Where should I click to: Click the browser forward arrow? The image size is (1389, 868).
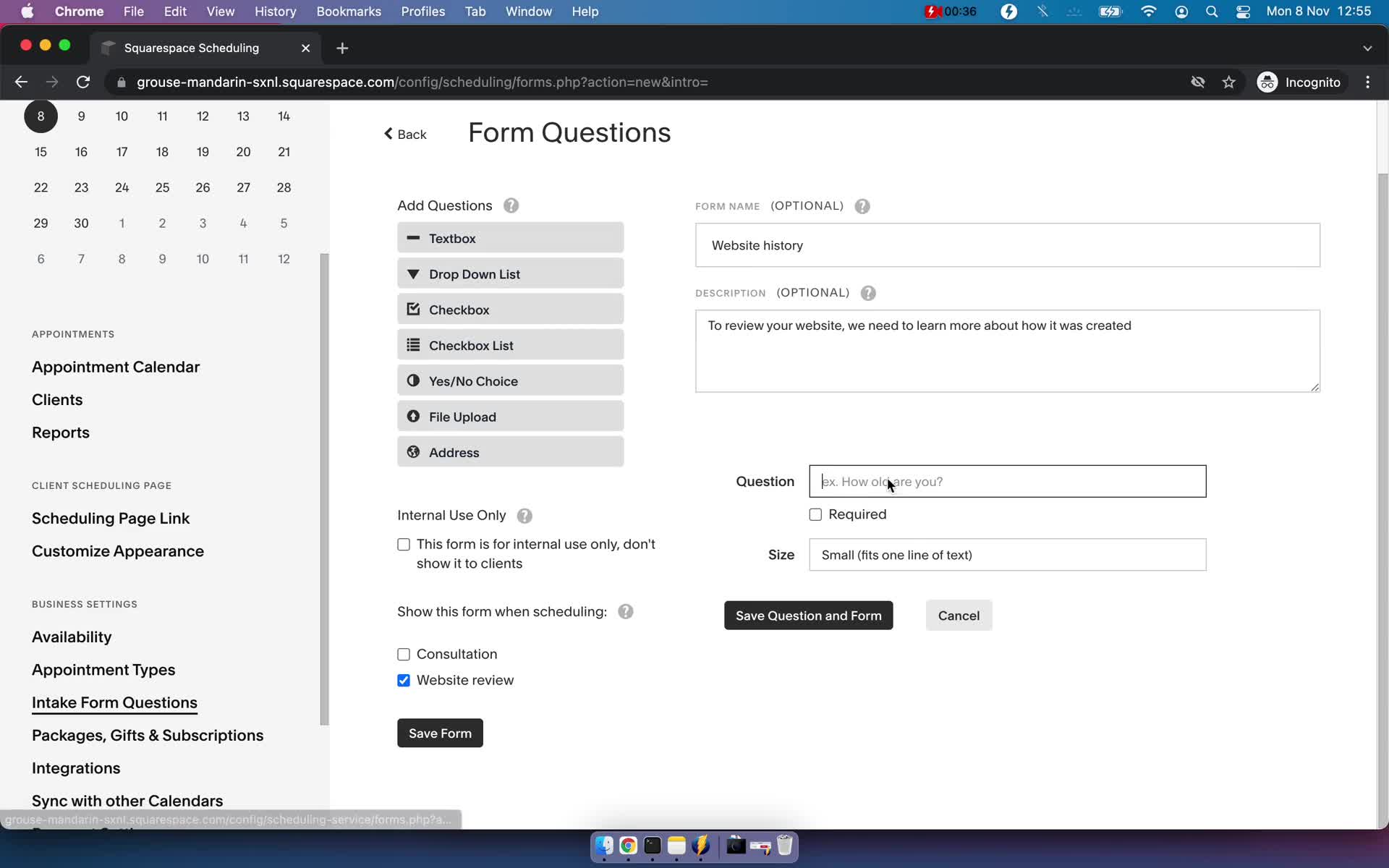52,82
